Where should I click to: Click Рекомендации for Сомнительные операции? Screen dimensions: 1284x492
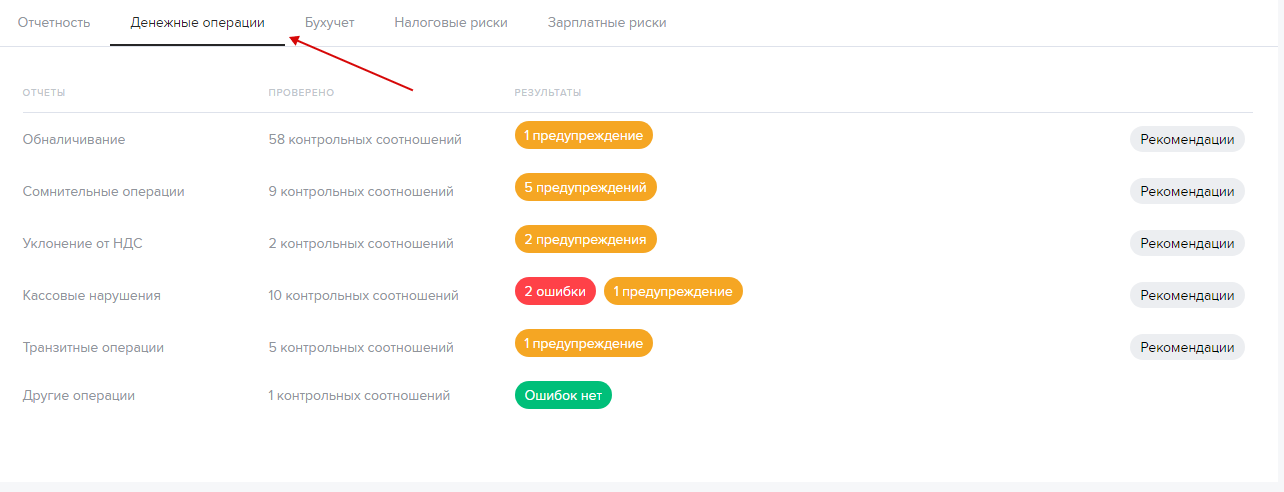point(1187,191)
